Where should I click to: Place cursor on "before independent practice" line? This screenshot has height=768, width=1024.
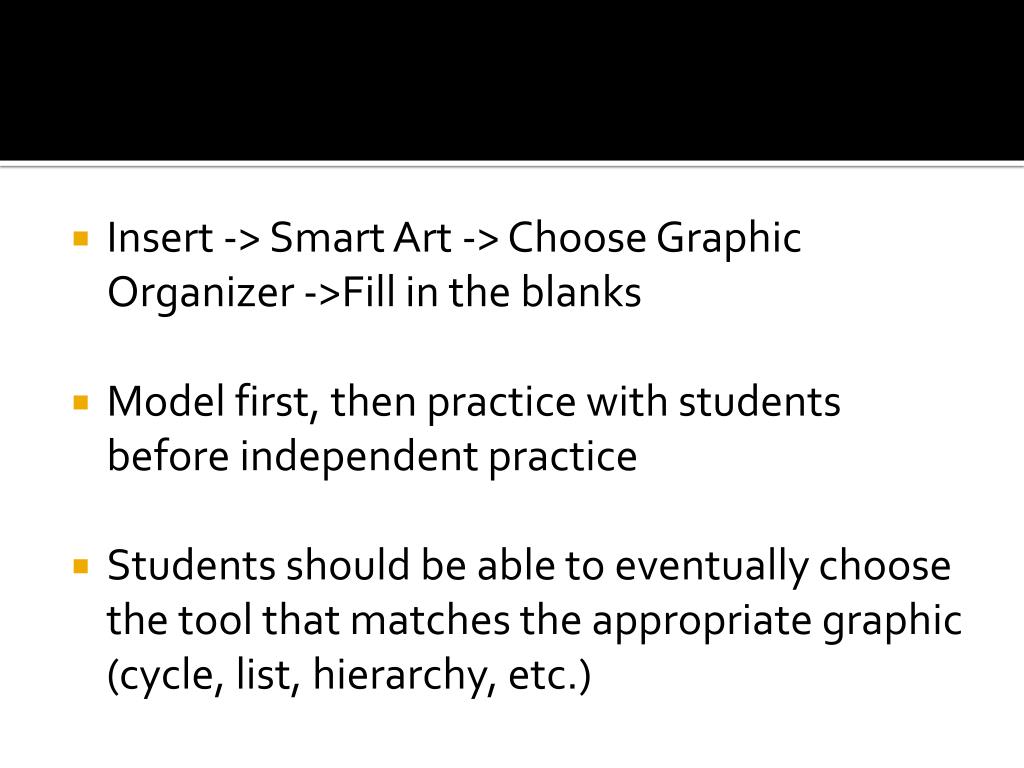point(372,457)
